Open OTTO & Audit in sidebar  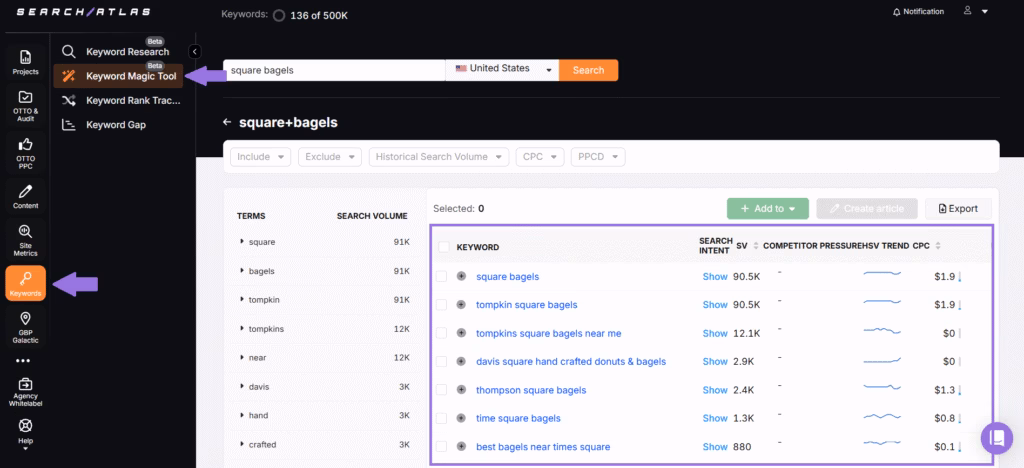25,105
